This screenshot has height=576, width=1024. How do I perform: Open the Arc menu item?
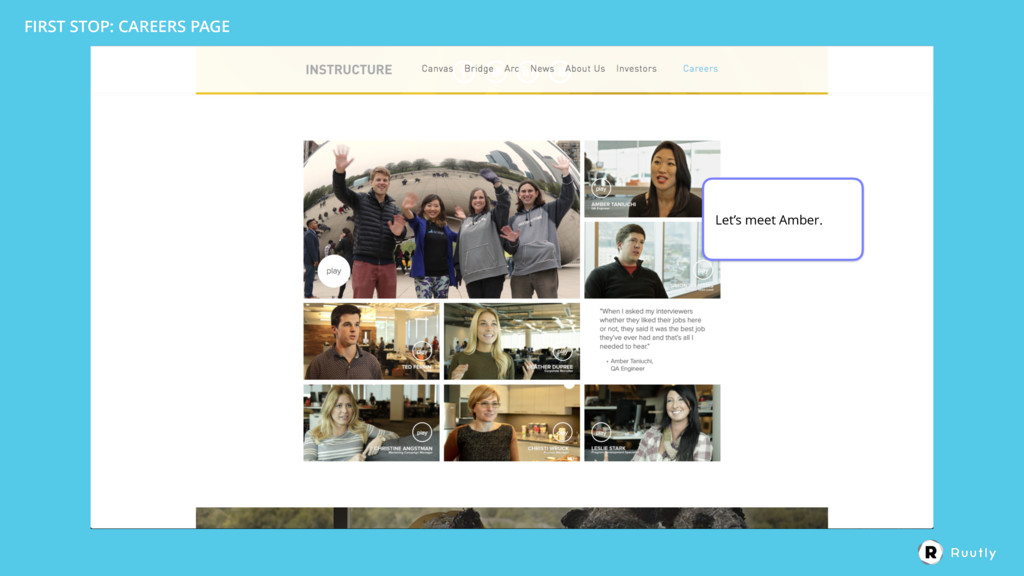[x=511, y=69]
